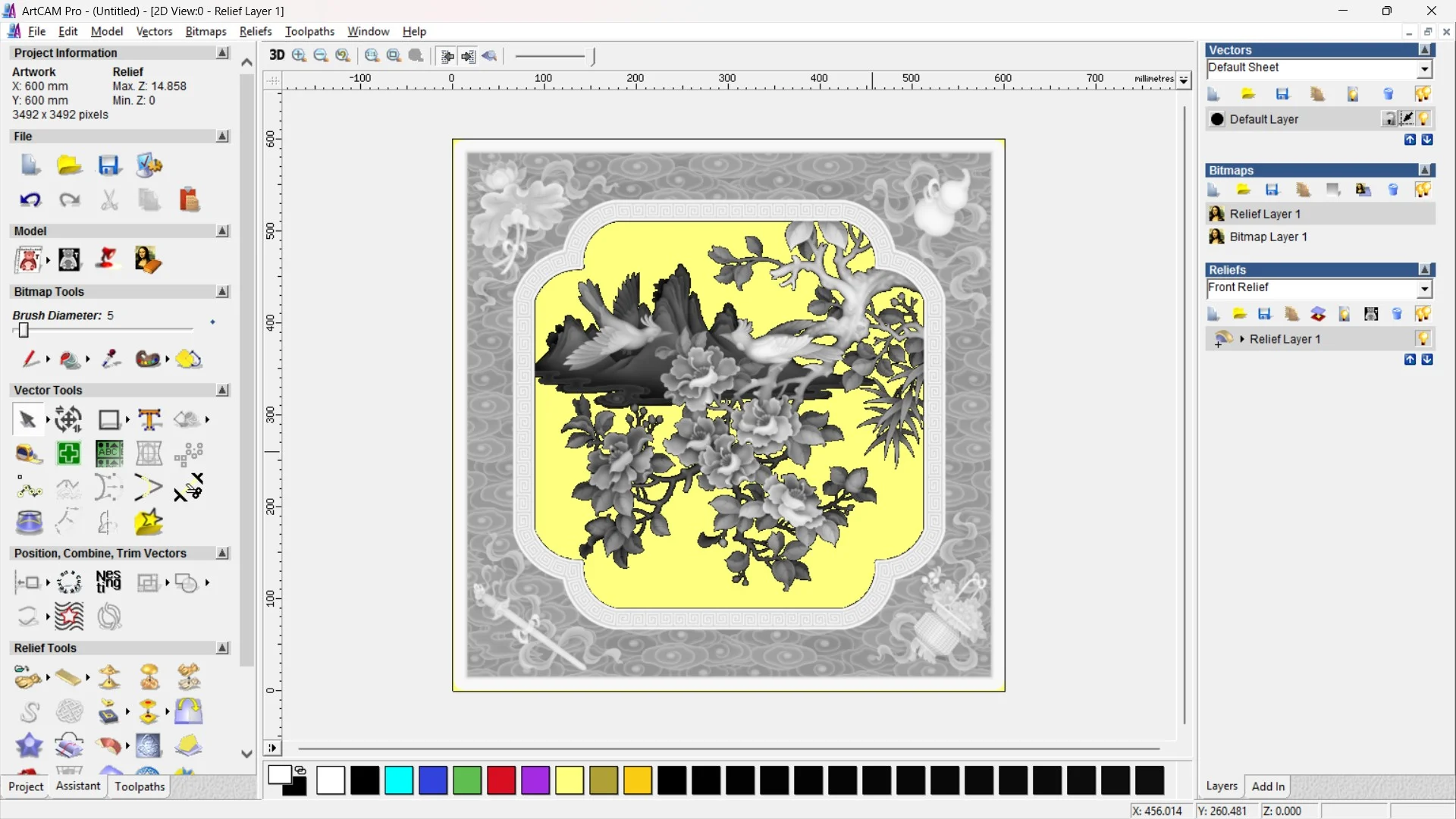Click the Undo arrow icon
The width and height of the screenshot is (1456, 819).
30,200
